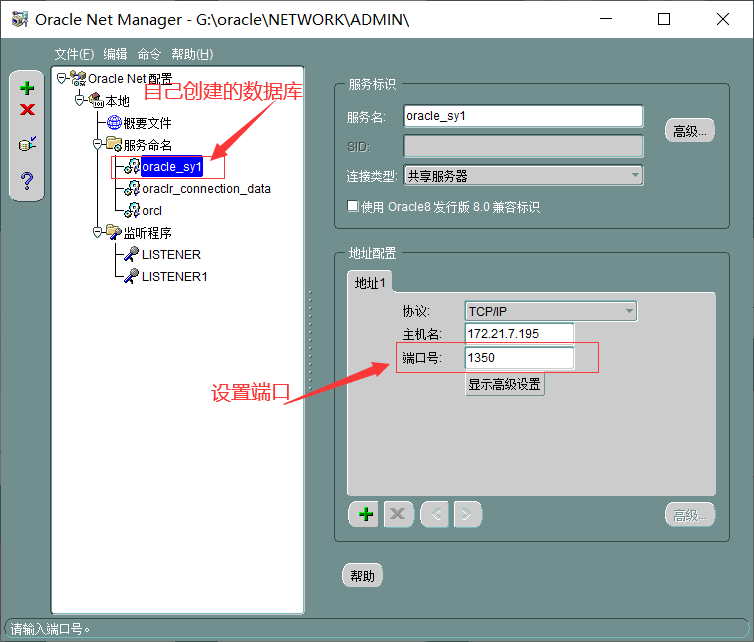Select oraclr_connection_data in the tree
Screen dimensions: 754x642
tap(206, 189)
